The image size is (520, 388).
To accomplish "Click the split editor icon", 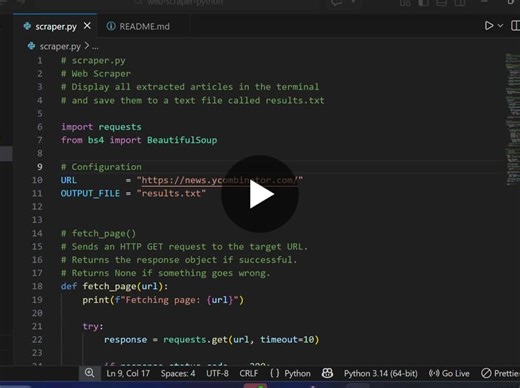I will click(x=515, y=26).
